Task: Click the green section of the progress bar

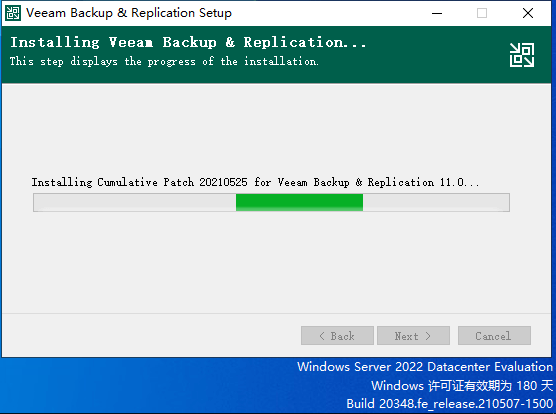Action: (299, 202)
